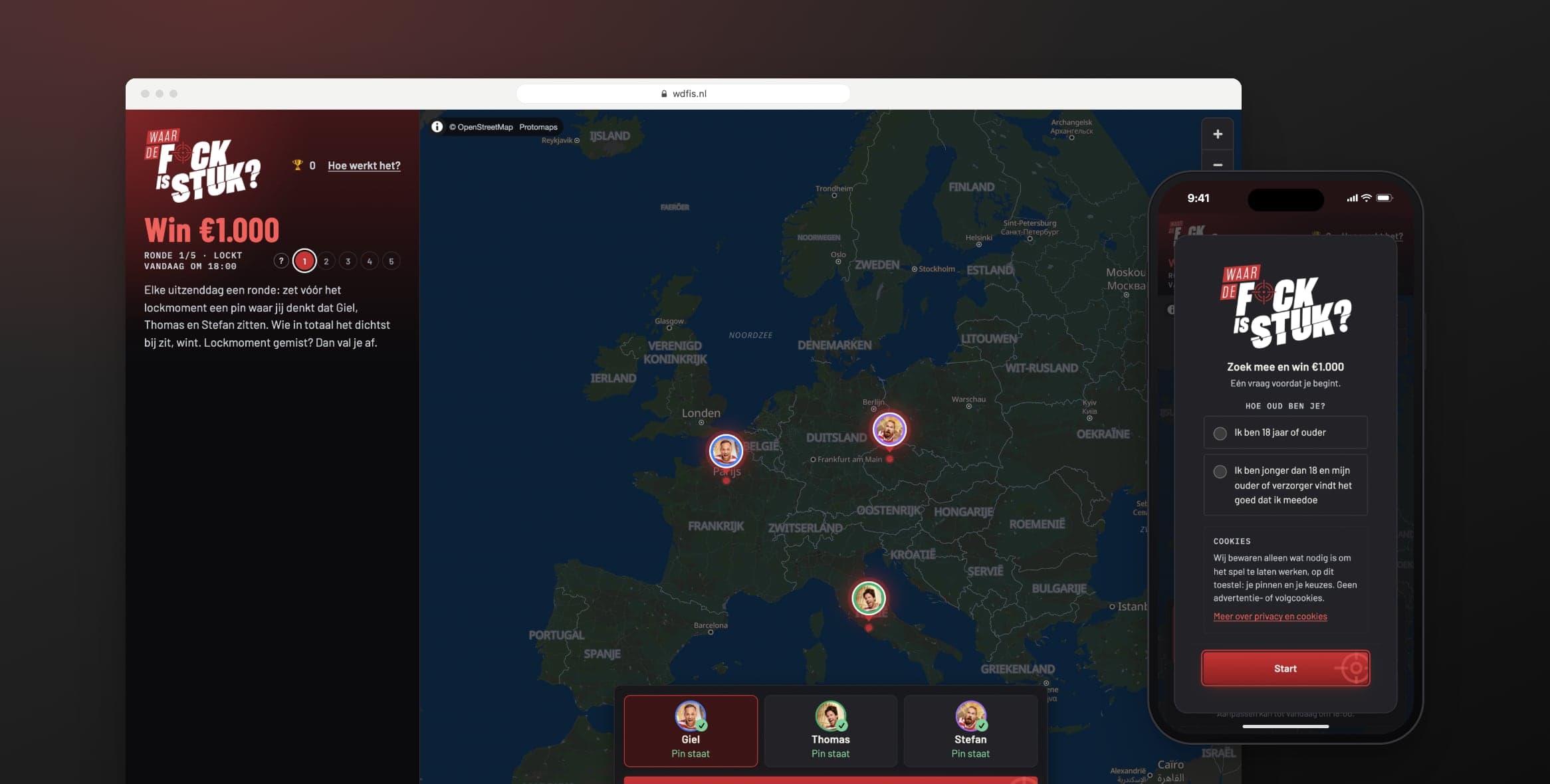
Task: Click the Stockholm label on the map
Action: point(937,269)
